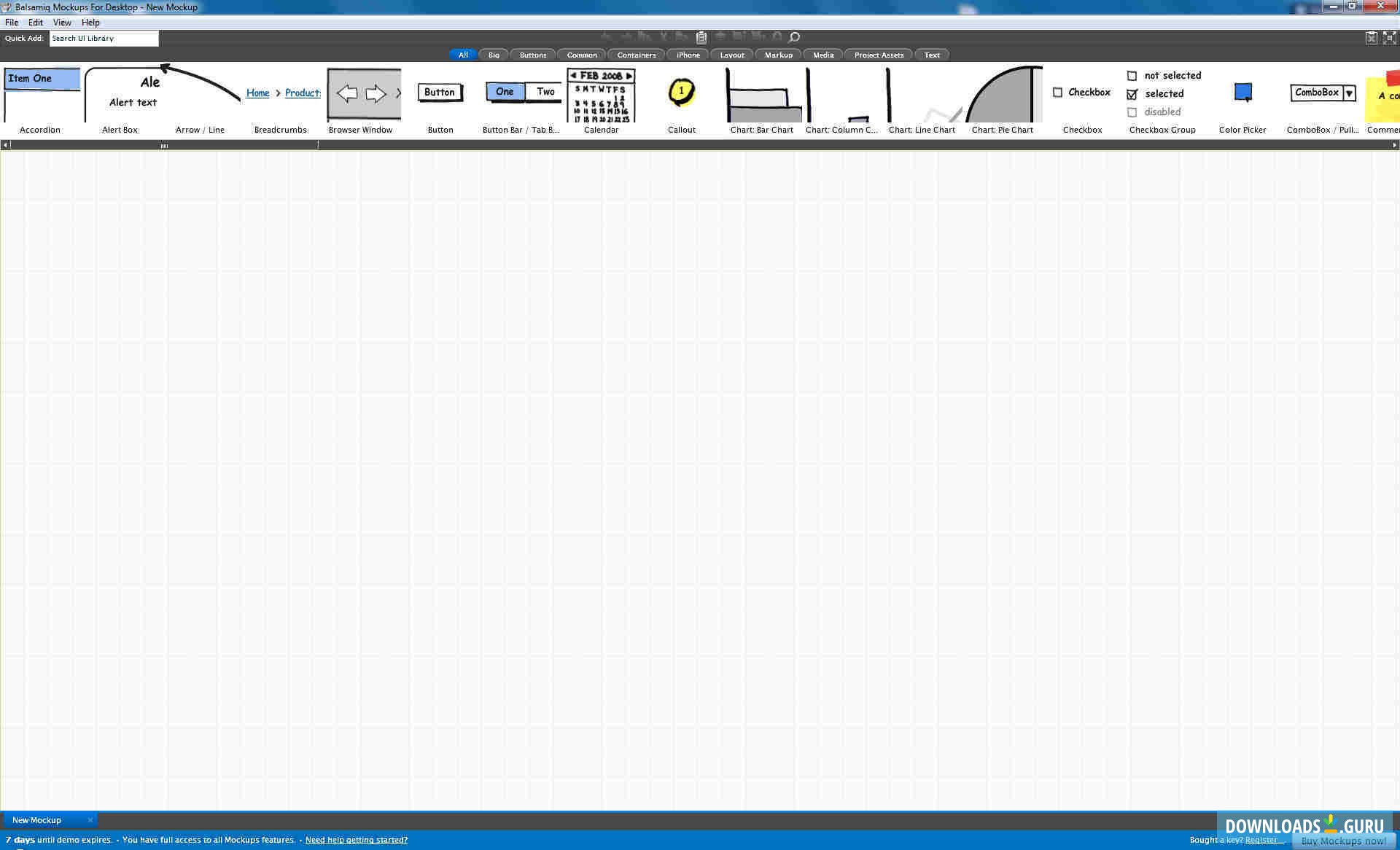Open the Layout filter category
The width and height of the screenshot is (1400, 850).
[x=731, y=55]
